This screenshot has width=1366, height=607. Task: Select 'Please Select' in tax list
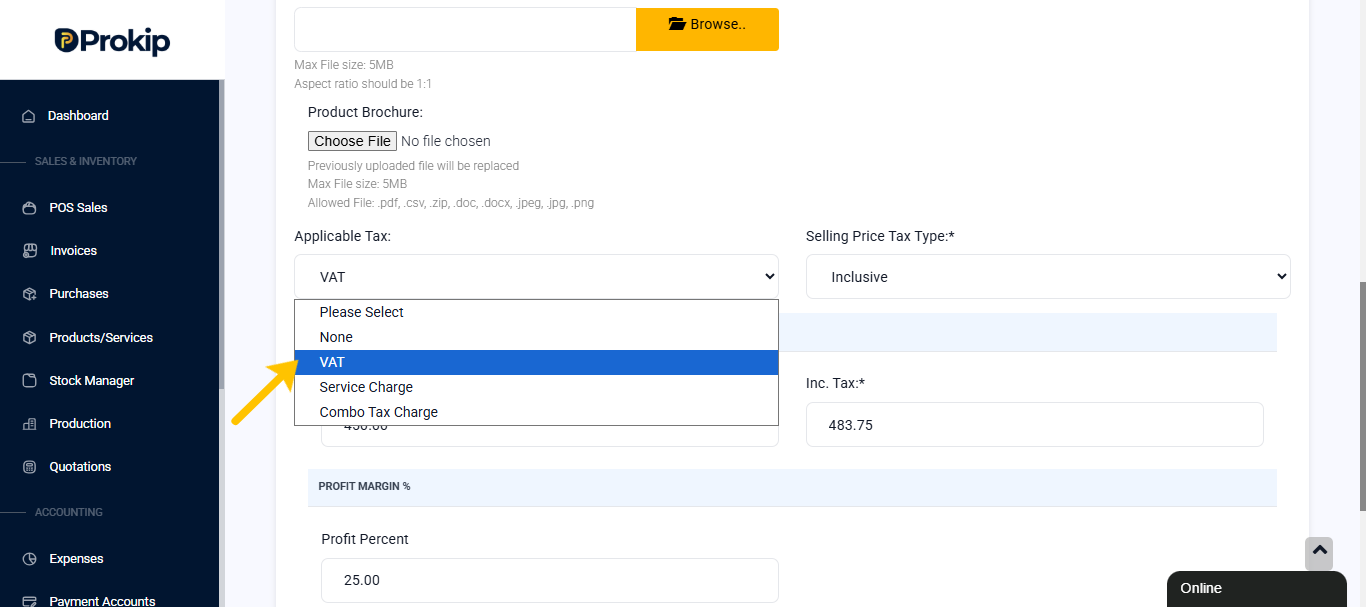pos(536,312)
